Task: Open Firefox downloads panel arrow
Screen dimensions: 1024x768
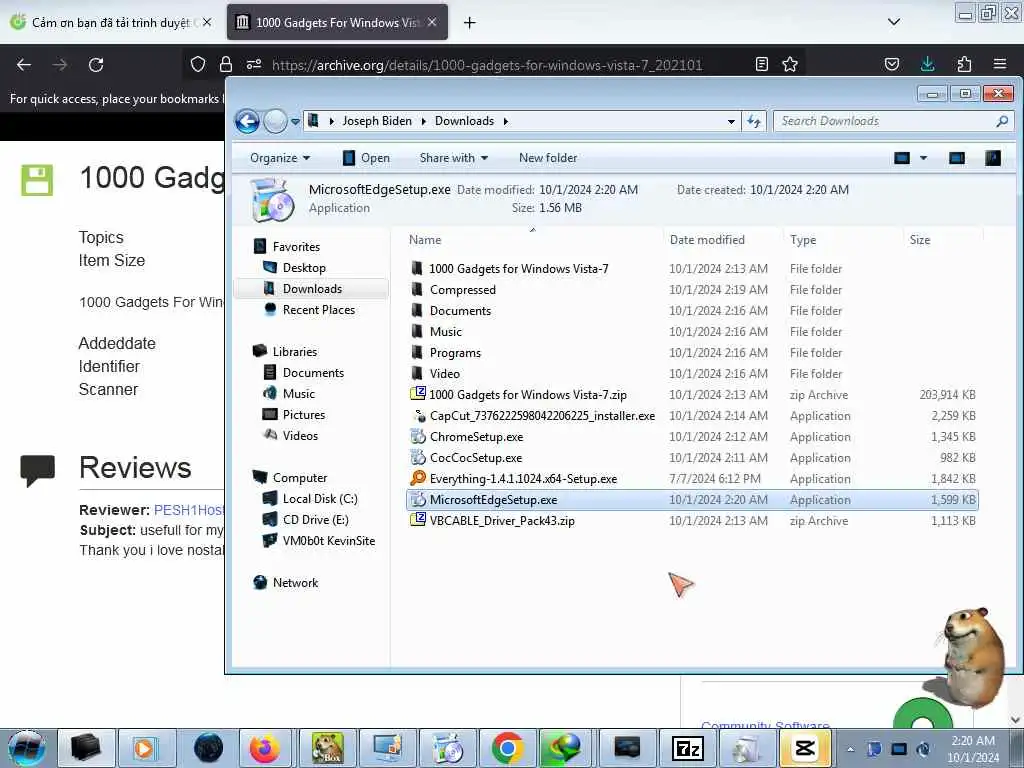Action: [927, 64]
